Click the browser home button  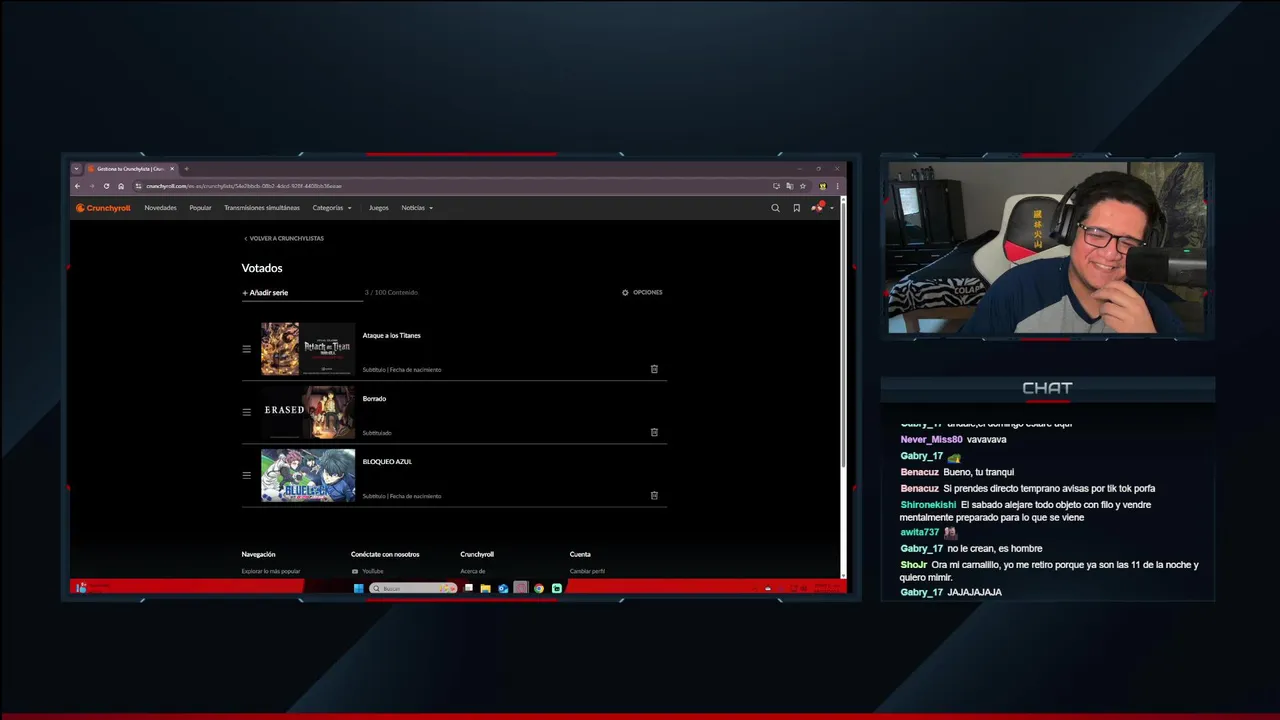121,186
